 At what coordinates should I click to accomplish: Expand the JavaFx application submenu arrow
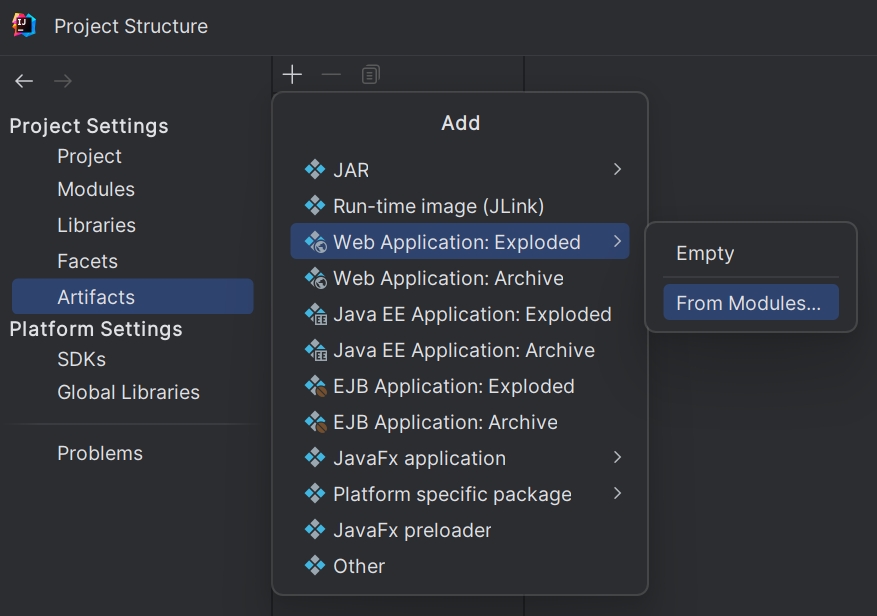617,457
